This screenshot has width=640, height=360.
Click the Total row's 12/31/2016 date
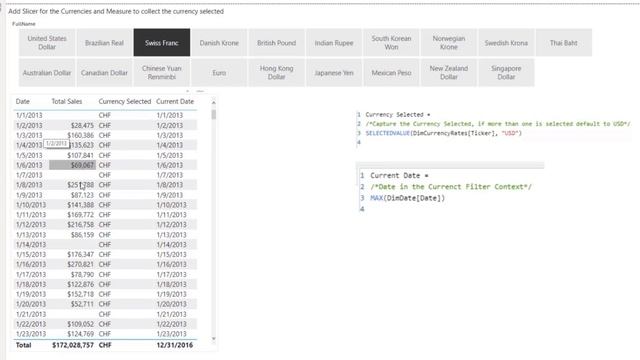click(x=175, y=345)
